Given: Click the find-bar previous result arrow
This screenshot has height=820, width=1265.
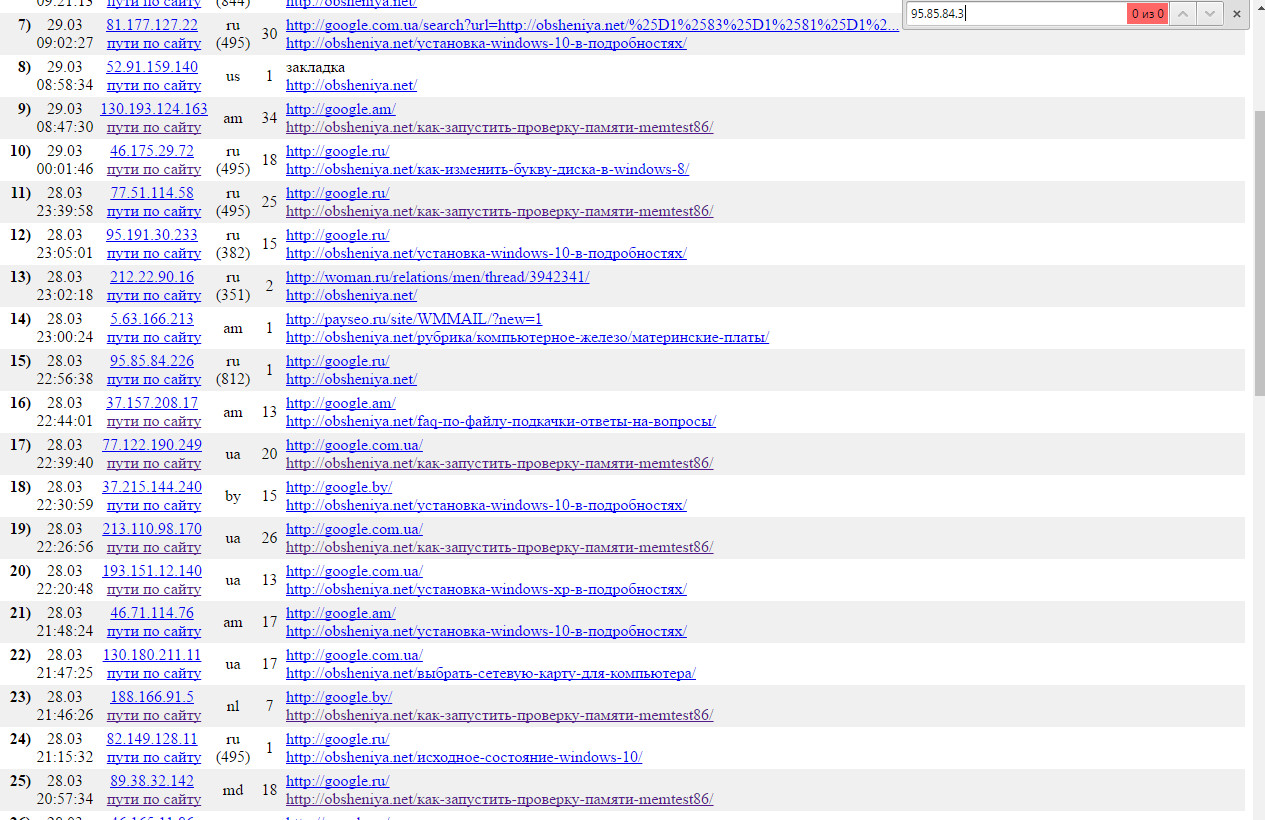Looking at the screenshot, I should coord(1182,14).
